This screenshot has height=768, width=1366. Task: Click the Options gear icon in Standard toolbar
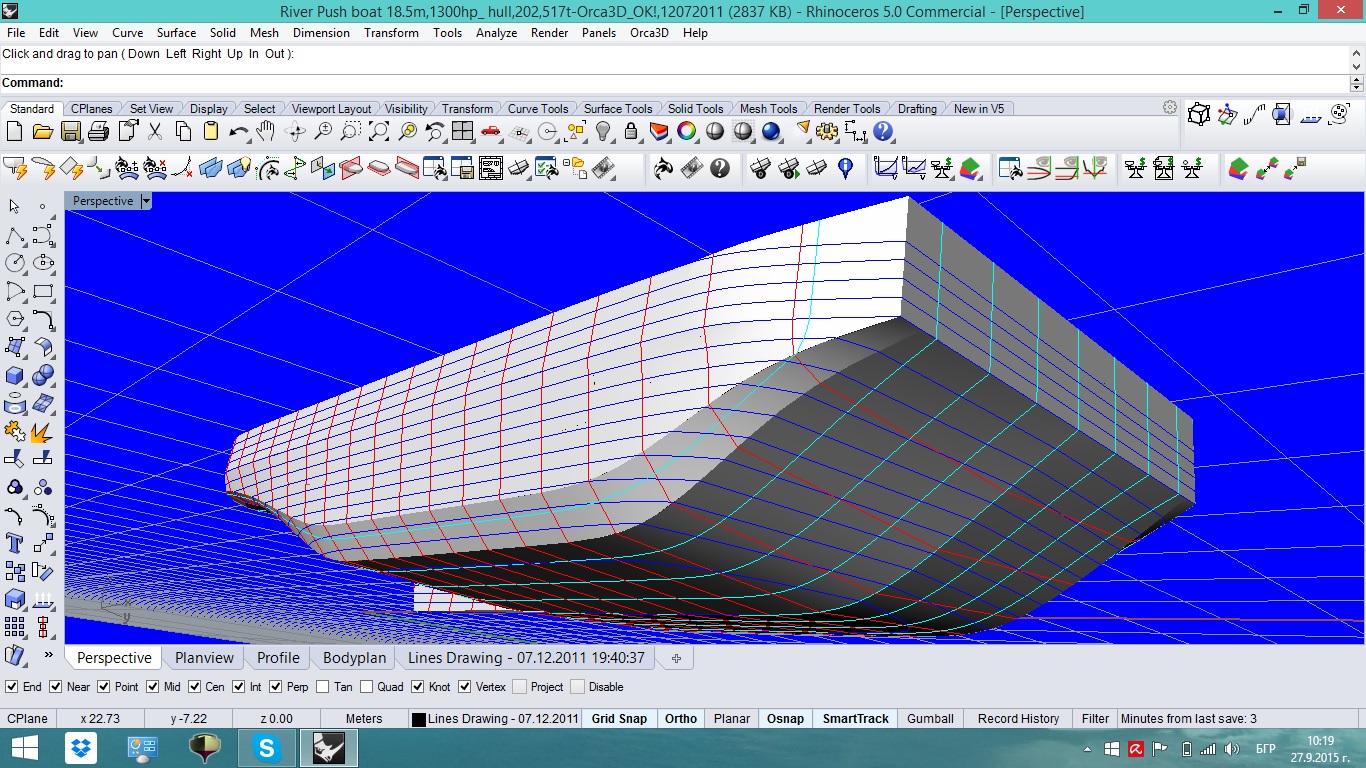(827, 131)
